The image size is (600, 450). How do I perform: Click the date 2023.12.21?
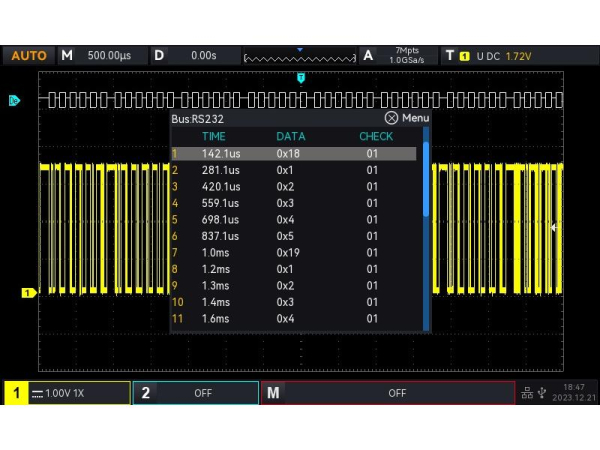point(574,398)
